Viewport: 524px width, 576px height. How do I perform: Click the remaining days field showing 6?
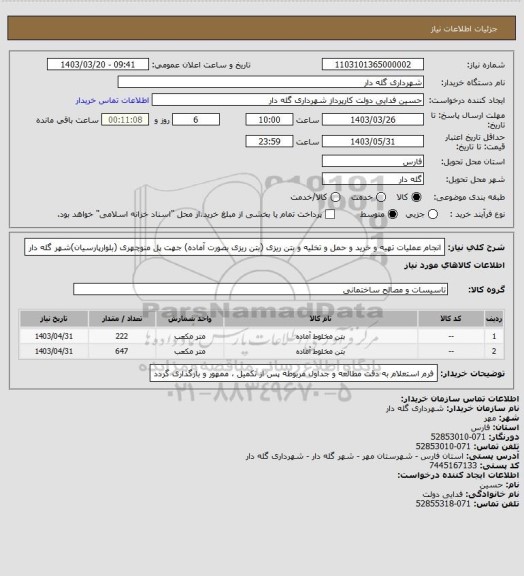coord(196,120)
